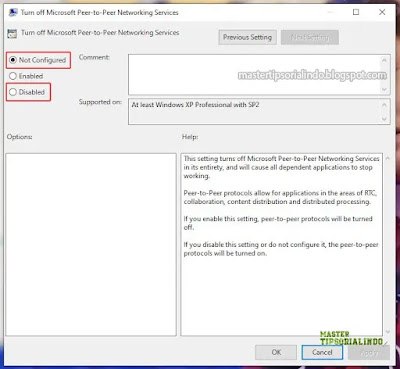The image size is (400, 369).
Task: Click the disabled Apply button
Action: coord(369,352)
